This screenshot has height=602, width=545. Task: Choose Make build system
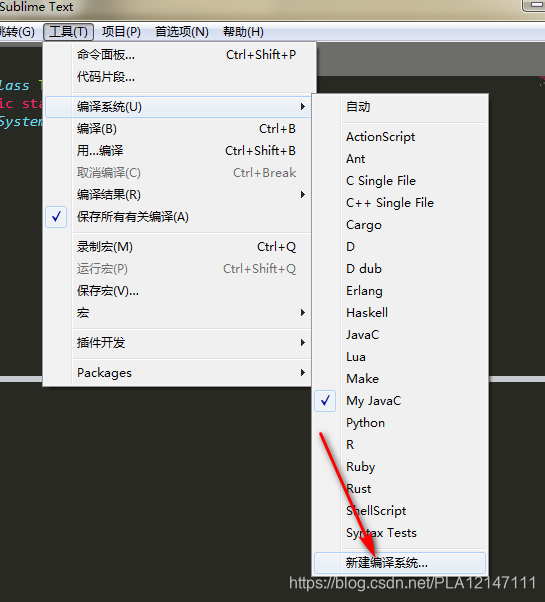[400, 379]
